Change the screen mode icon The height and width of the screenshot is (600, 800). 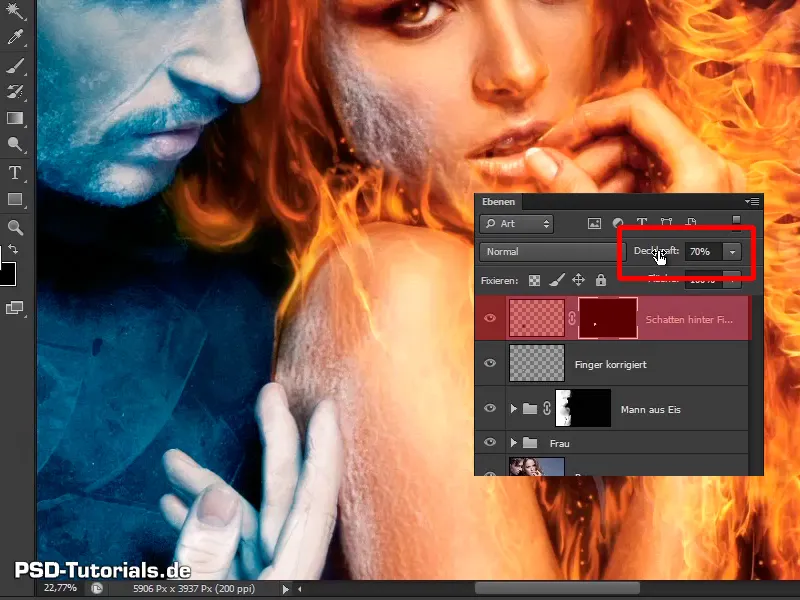(x=14, y=308)
